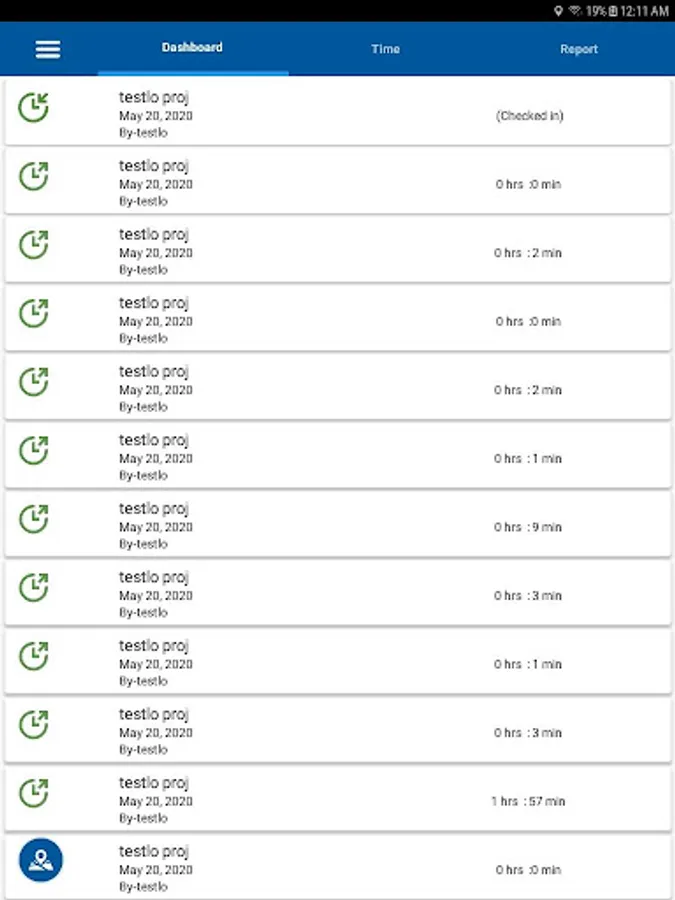The width and height of the screenshot is (675, 900).
Task: Switch to the Time tab
Action: pyautogui.click(x=385, y=49)
